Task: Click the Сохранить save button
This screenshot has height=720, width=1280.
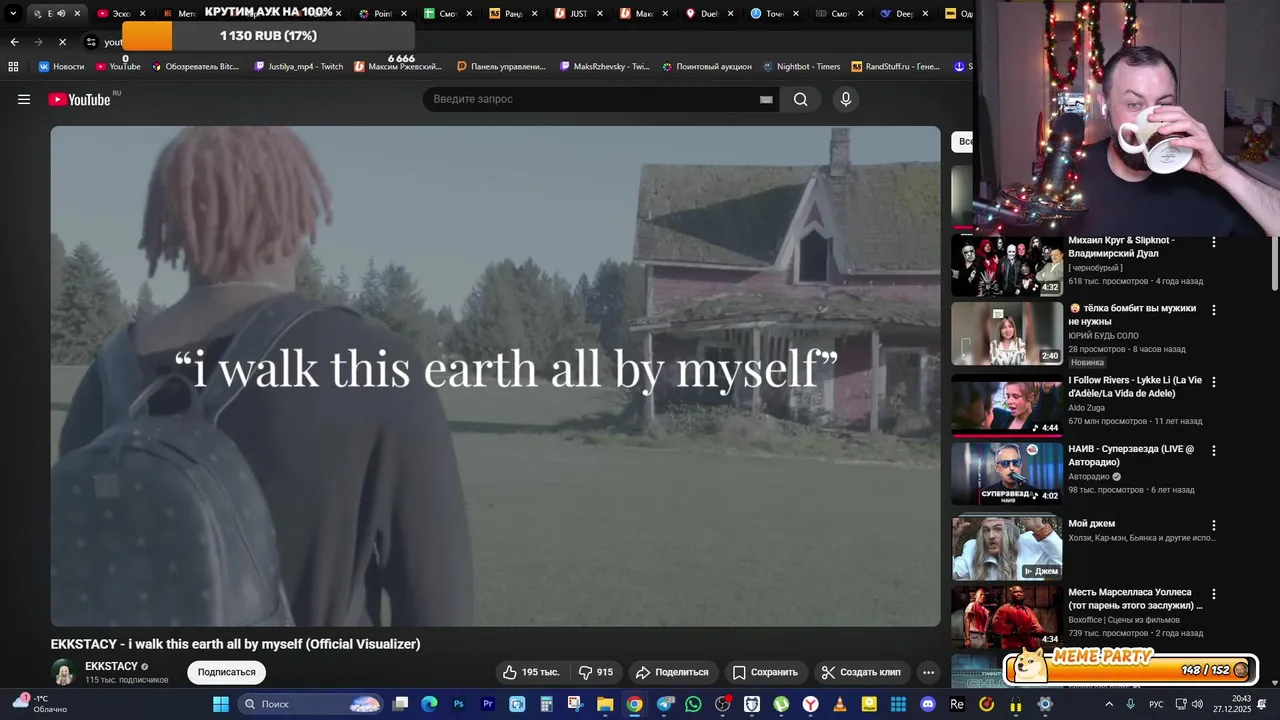Action: click(x=765, y=672)
